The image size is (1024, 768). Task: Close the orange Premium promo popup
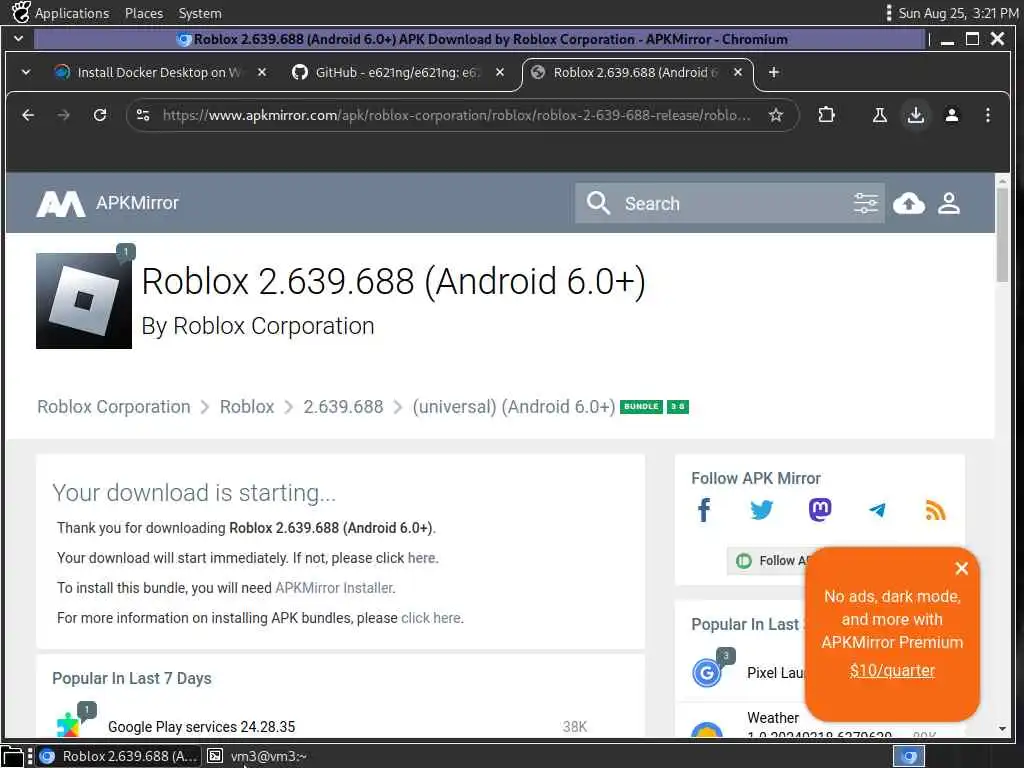(961, 569)
